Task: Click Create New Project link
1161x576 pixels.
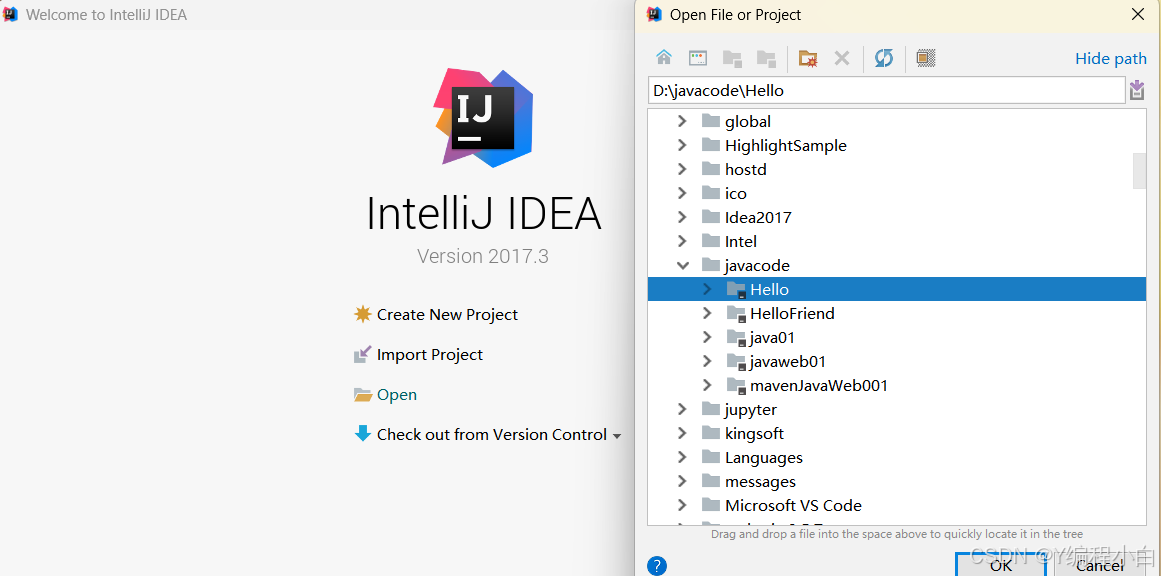Action: click(447, 315)
